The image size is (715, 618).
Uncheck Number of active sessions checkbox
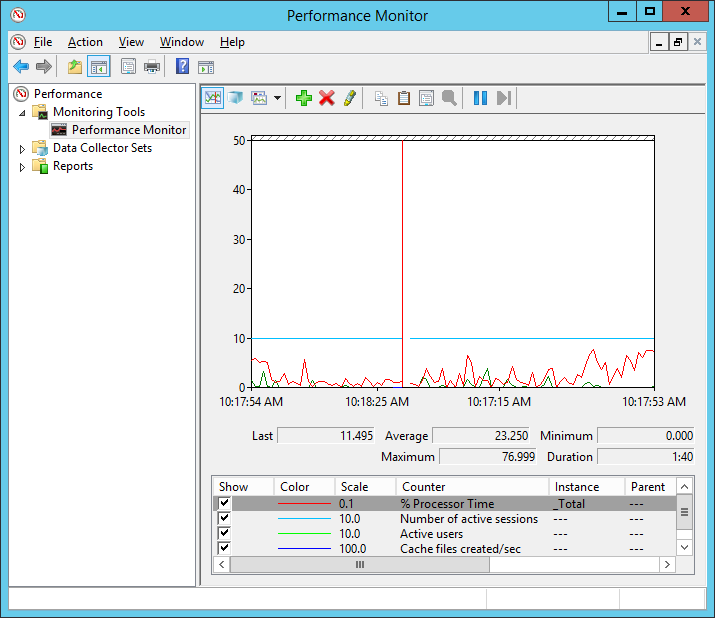pos(224,519)
